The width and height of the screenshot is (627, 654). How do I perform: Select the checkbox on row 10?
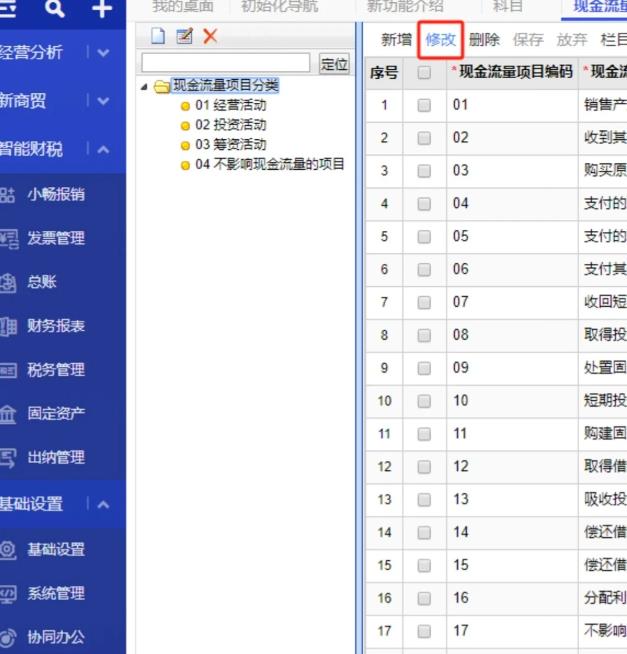click(x=424, y=401)
